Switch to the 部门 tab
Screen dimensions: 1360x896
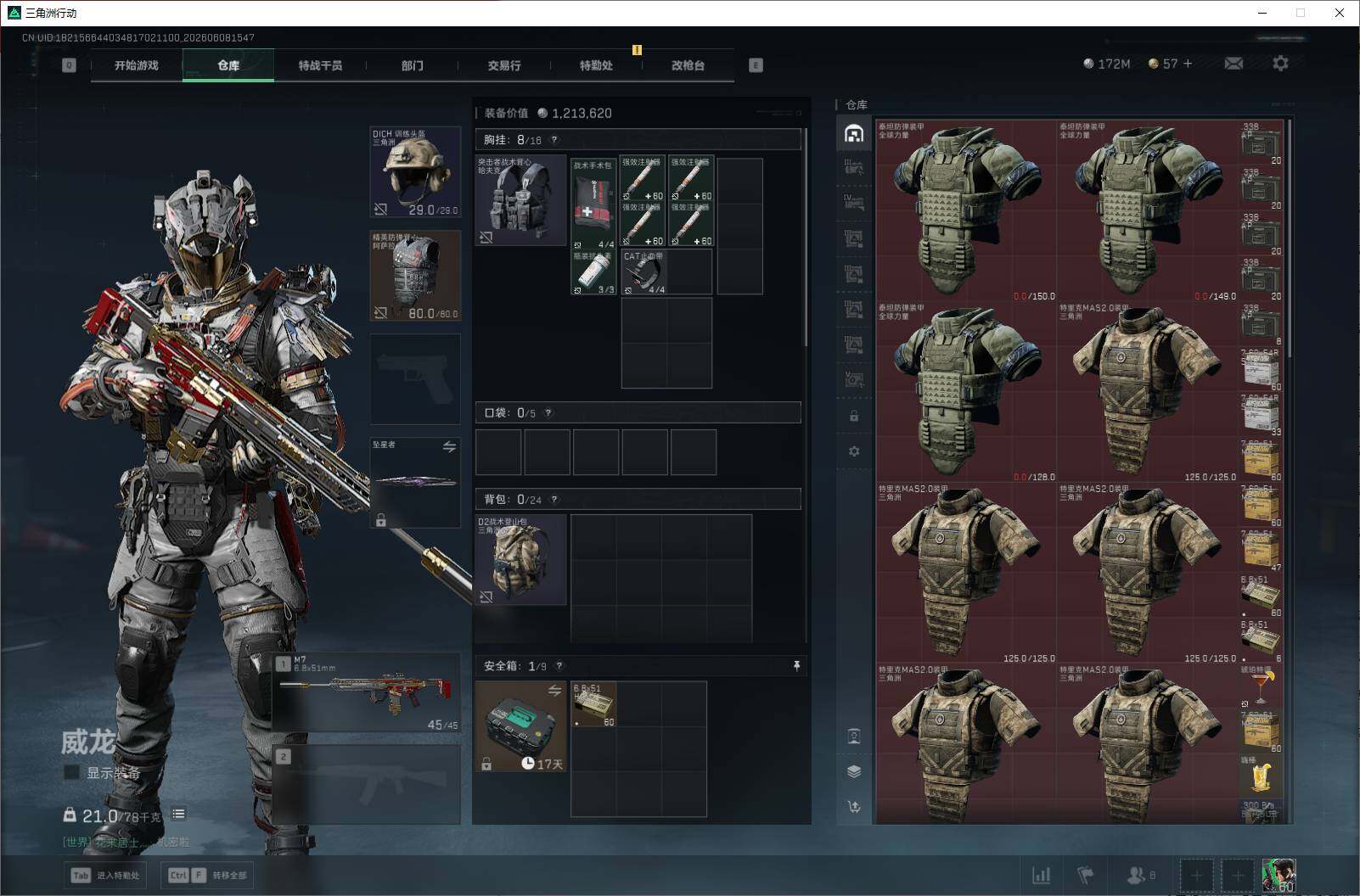[x=413, y=65]
